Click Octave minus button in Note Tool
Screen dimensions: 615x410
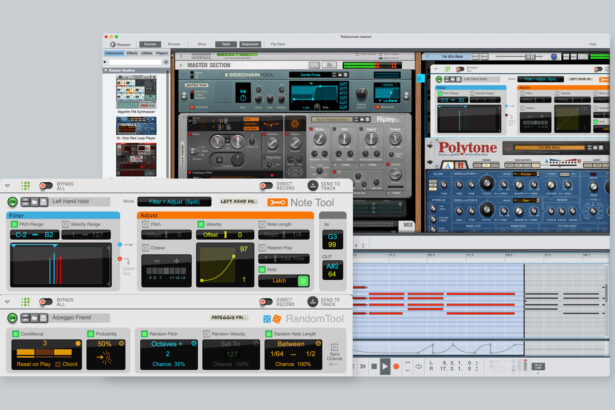pyautogui.click(x=157, y=261)
